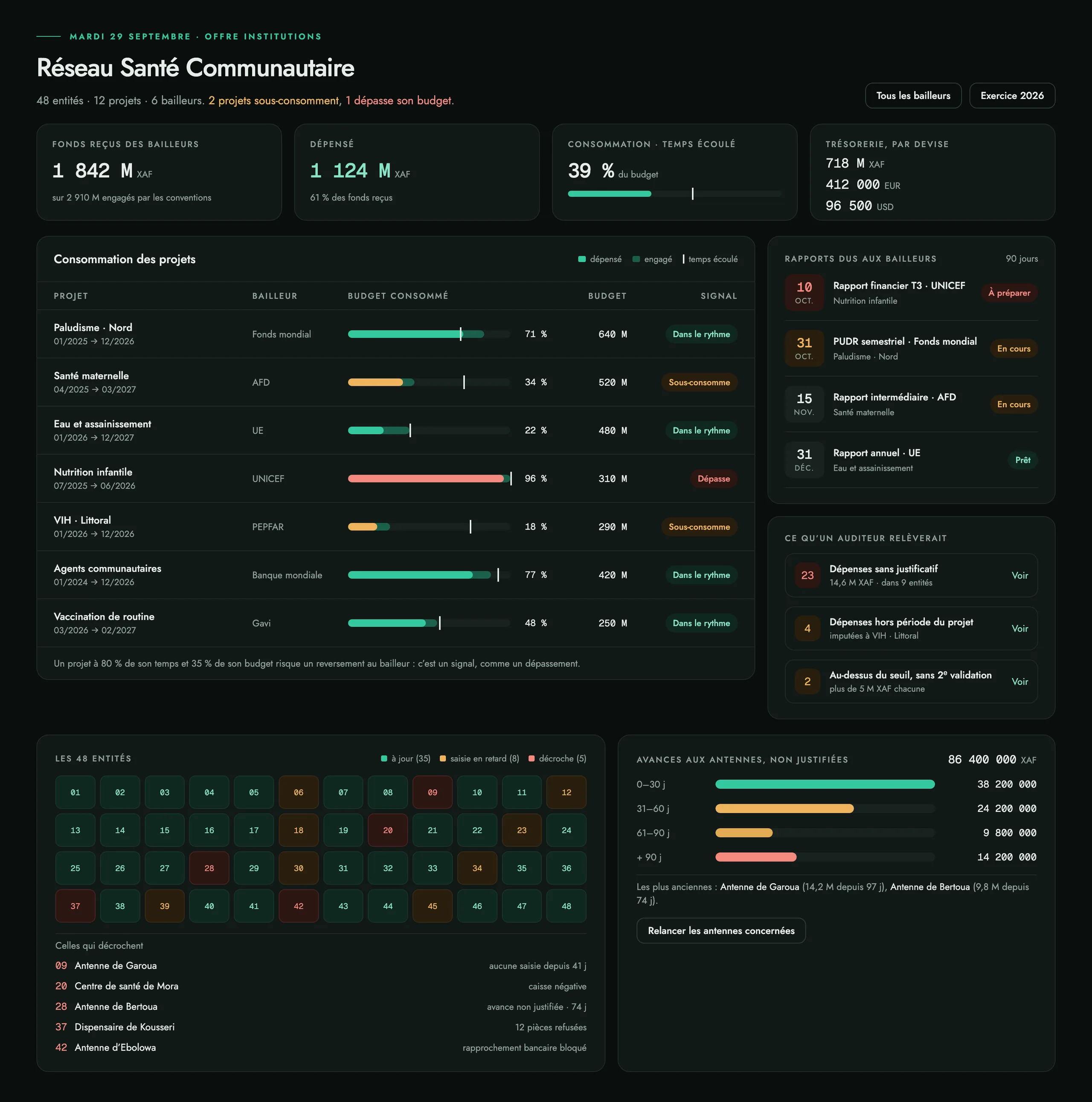Open the Exercice 2026 selector
Viewport: 1092px width, 1102px height.
(x=1012, y=96)
